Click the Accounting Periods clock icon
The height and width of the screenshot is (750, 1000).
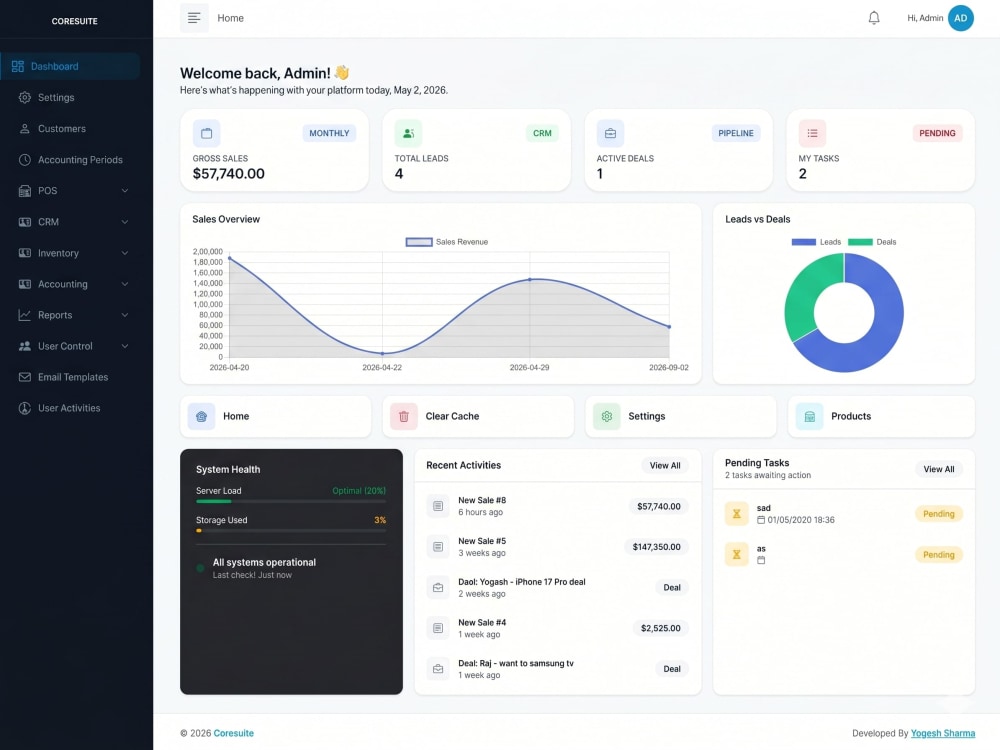25,160
